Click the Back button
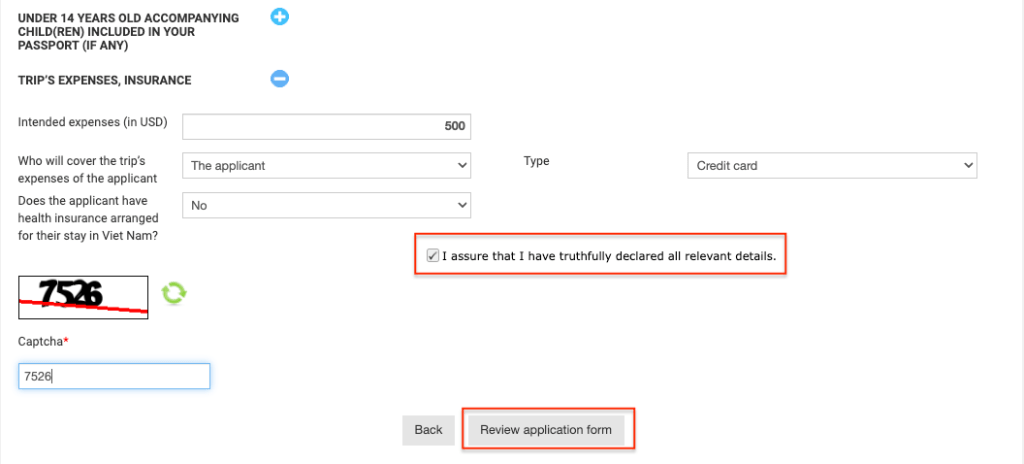The image size is (1024, 464). tap(428, 430)
